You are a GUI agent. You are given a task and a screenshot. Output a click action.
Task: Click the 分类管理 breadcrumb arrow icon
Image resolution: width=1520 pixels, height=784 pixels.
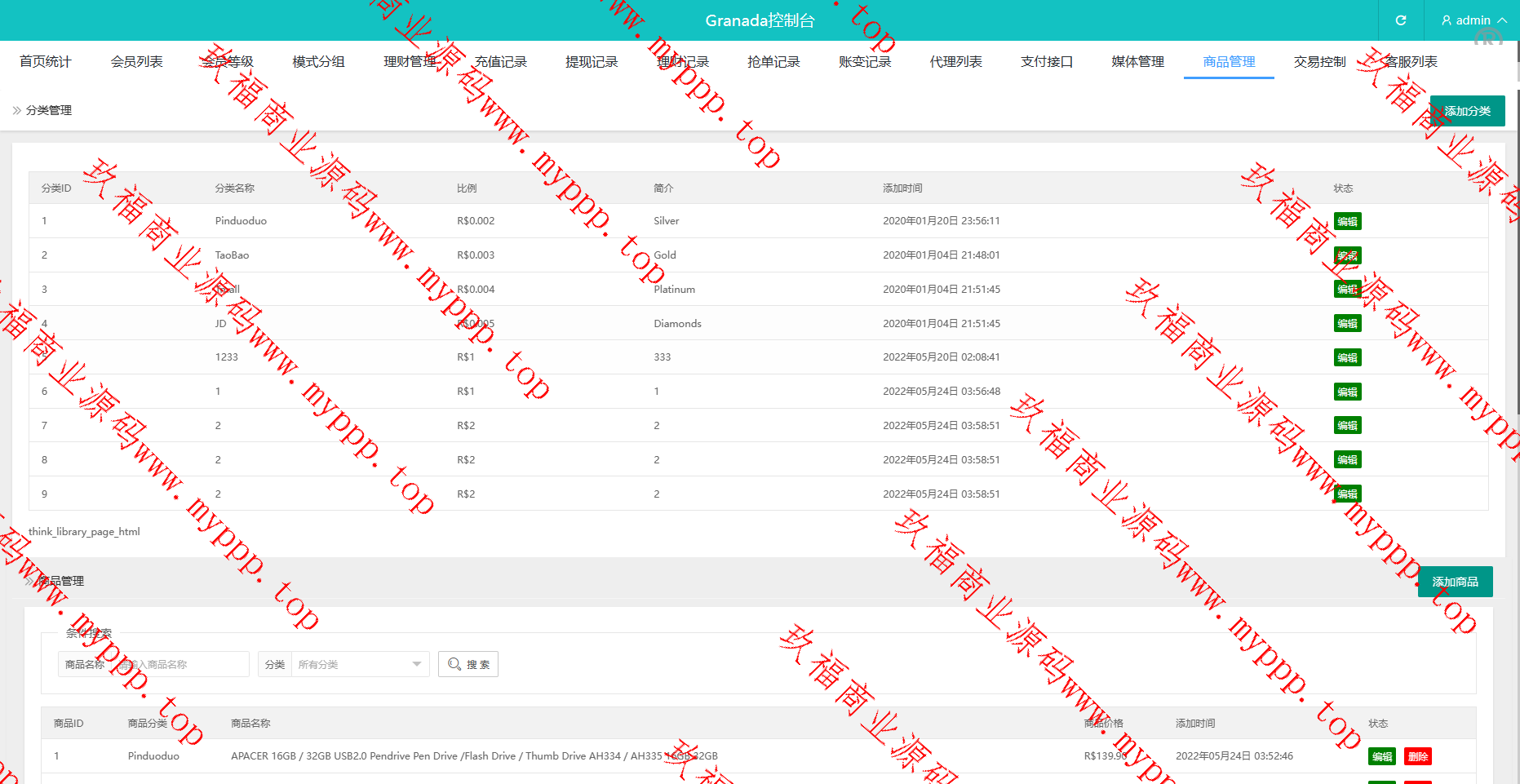16,110
